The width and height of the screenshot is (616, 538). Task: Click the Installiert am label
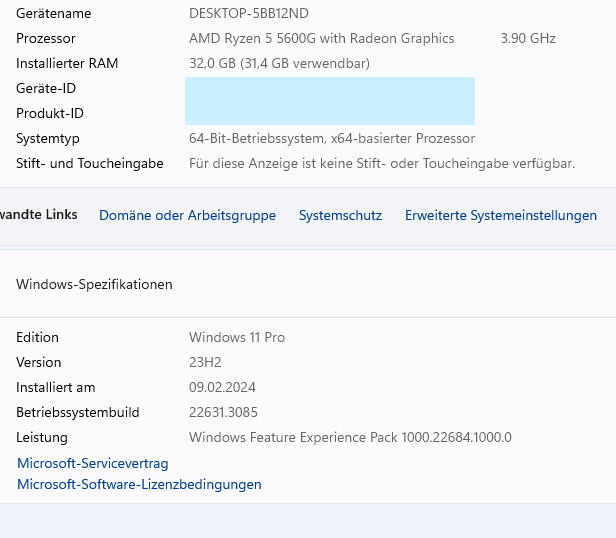55,387
